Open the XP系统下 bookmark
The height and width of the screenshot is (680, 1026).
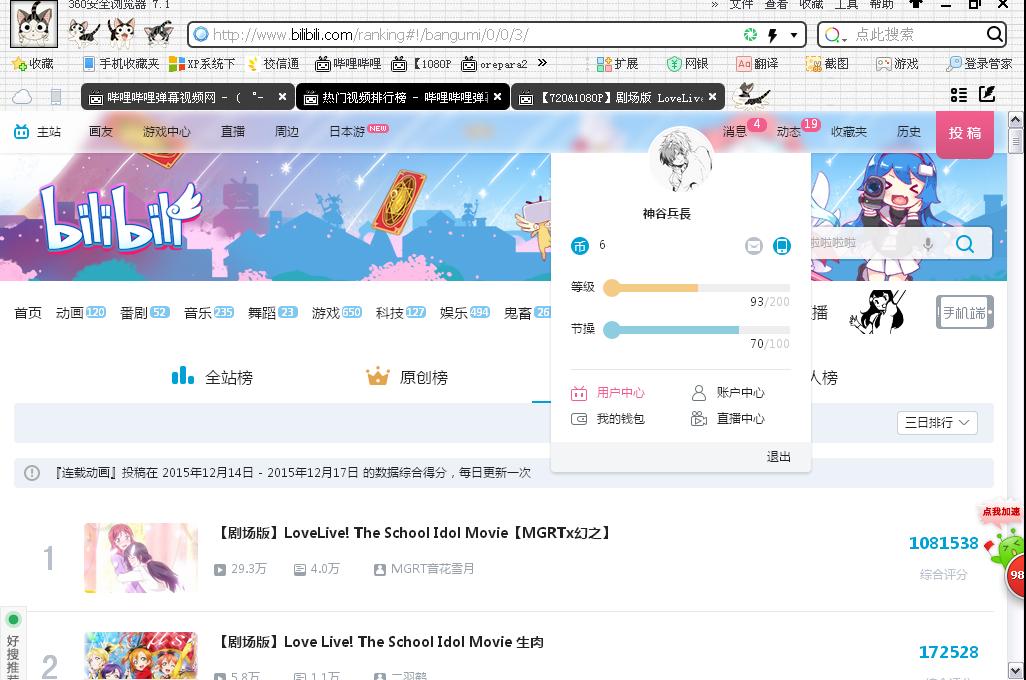(x=202, y=63)
